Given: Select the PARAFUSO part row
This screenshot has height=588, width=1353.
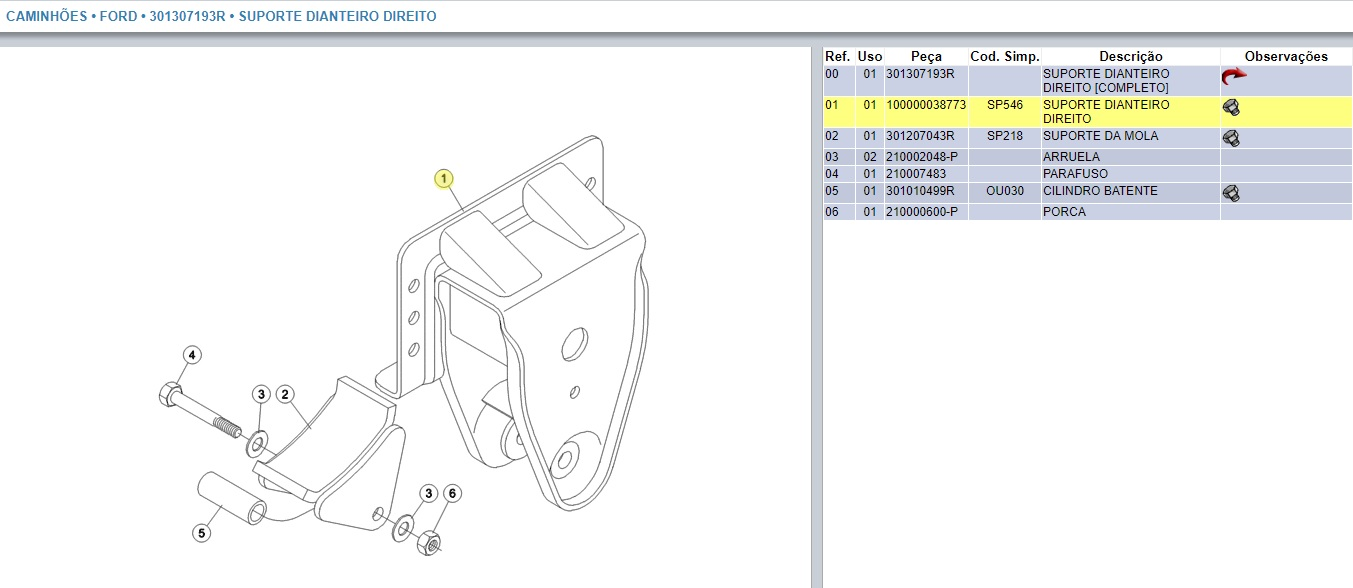Looking at the screenshot, I should (1075, 174).
